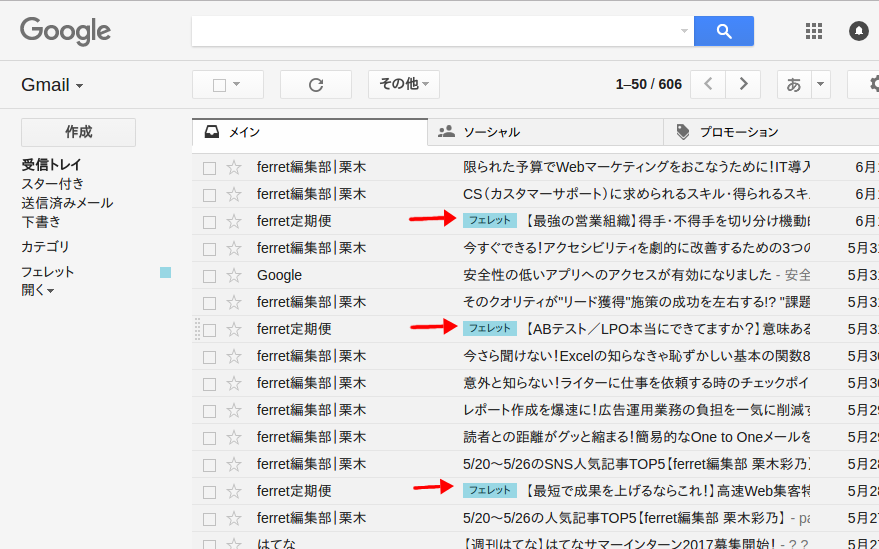Expand the 開く labels section

(x=38, y=290)
